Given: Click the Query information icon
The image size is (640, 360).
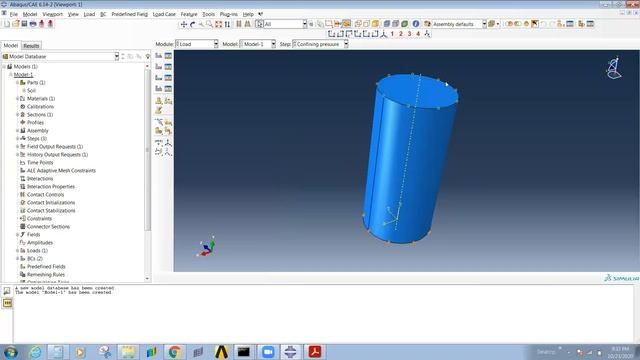Looking at the screenshot, I should 416,24.
